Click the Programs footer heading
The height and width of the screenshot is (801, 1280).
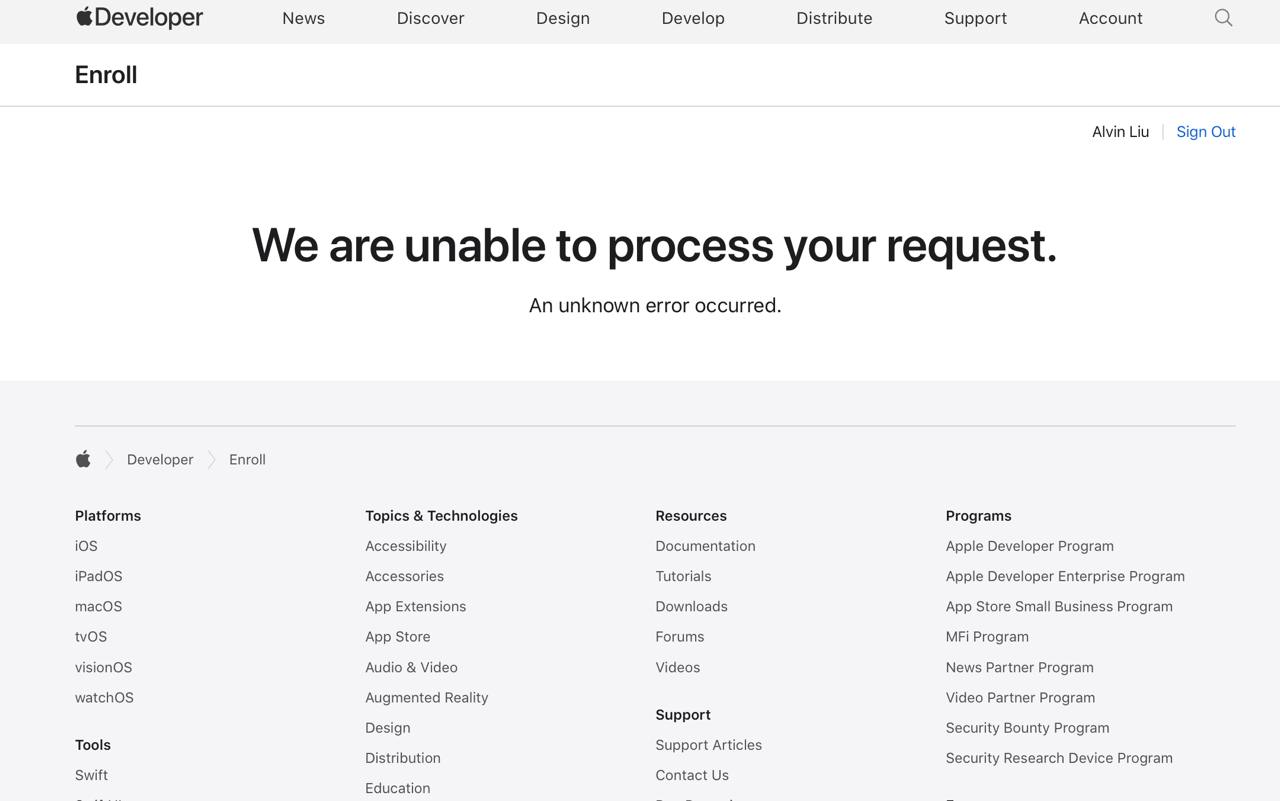(978, 516)
